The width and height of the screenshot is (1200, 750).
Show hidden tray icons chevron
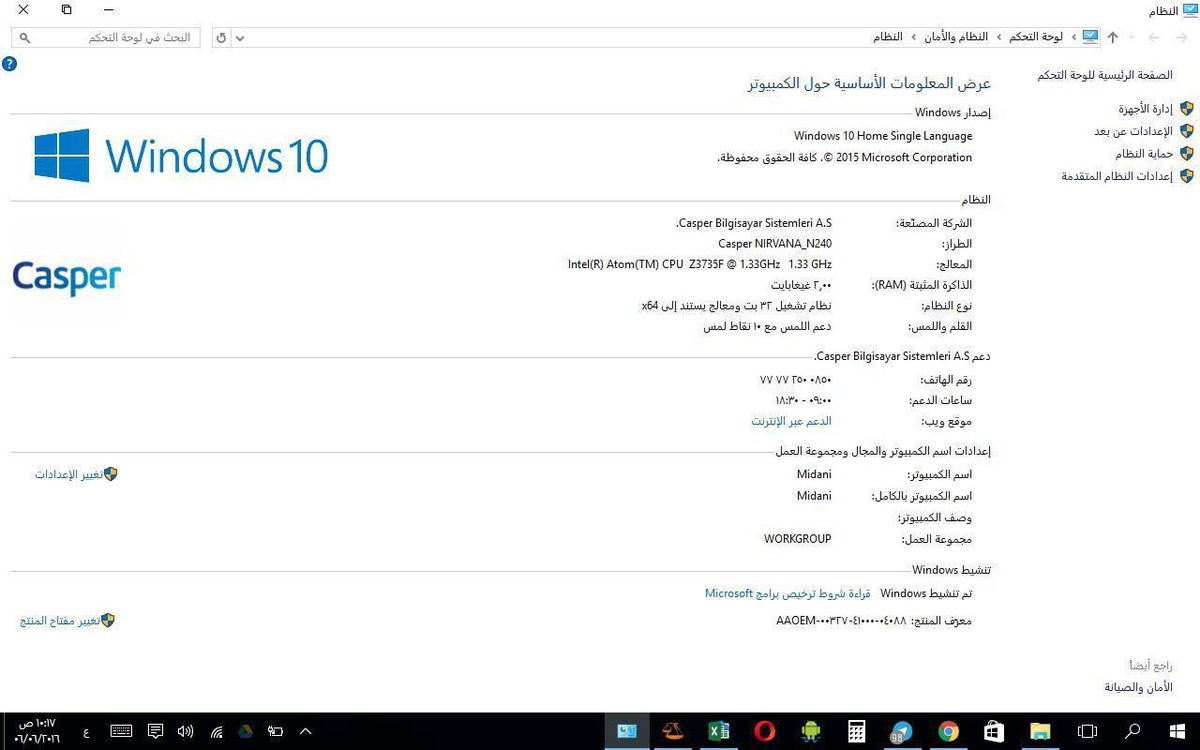pyautogui.click(x=306, y=731)
